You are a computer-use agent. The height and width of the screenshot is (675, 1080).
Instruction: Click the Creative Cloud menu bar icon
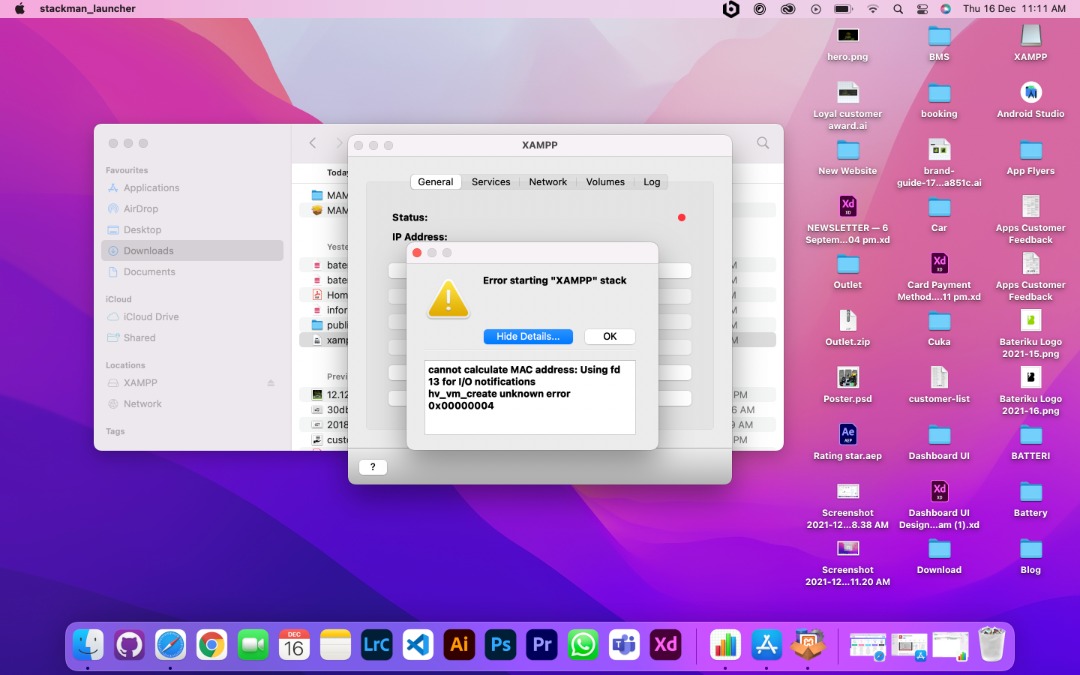click(x=787, y=9)
